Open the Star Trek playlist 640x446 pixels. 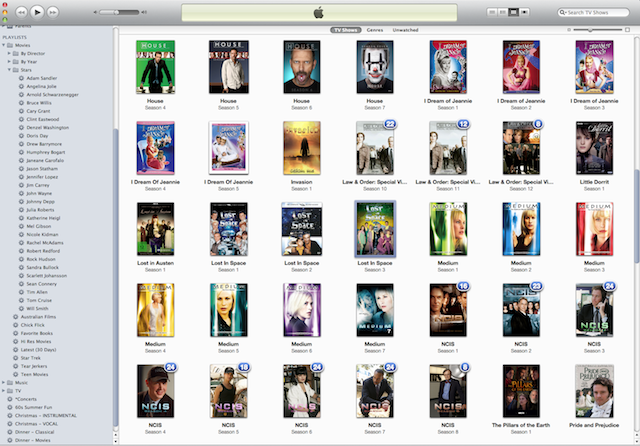[30, 358]
